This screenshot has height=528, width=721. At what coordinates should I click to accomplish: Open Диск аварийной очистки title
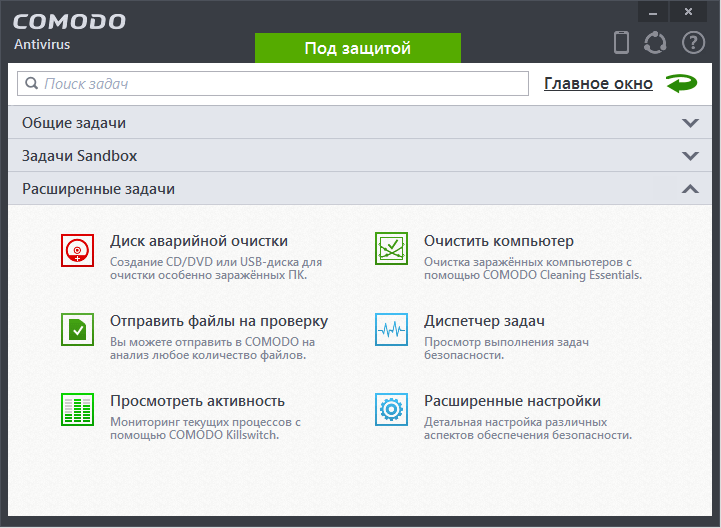199,241
